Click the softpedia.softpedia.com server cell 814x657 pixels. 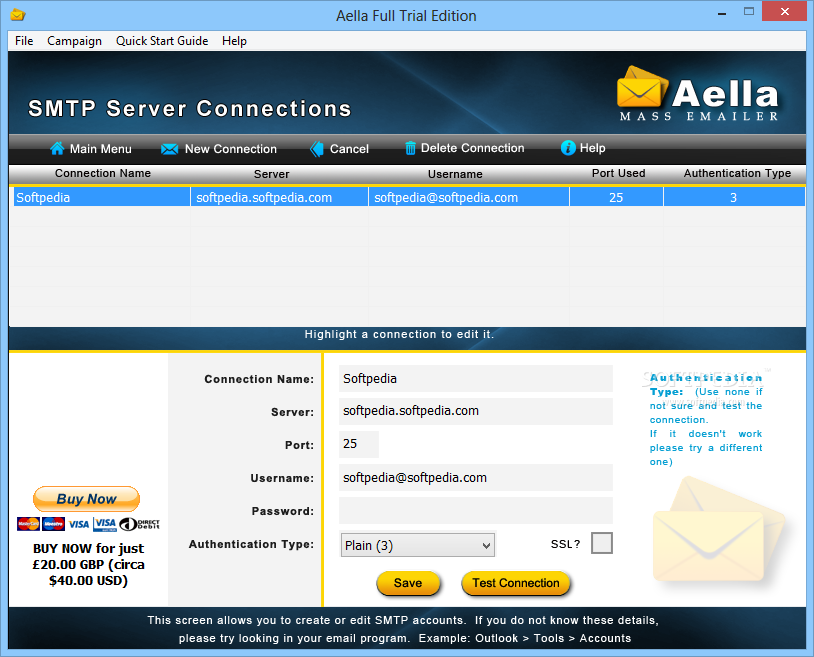279,197
